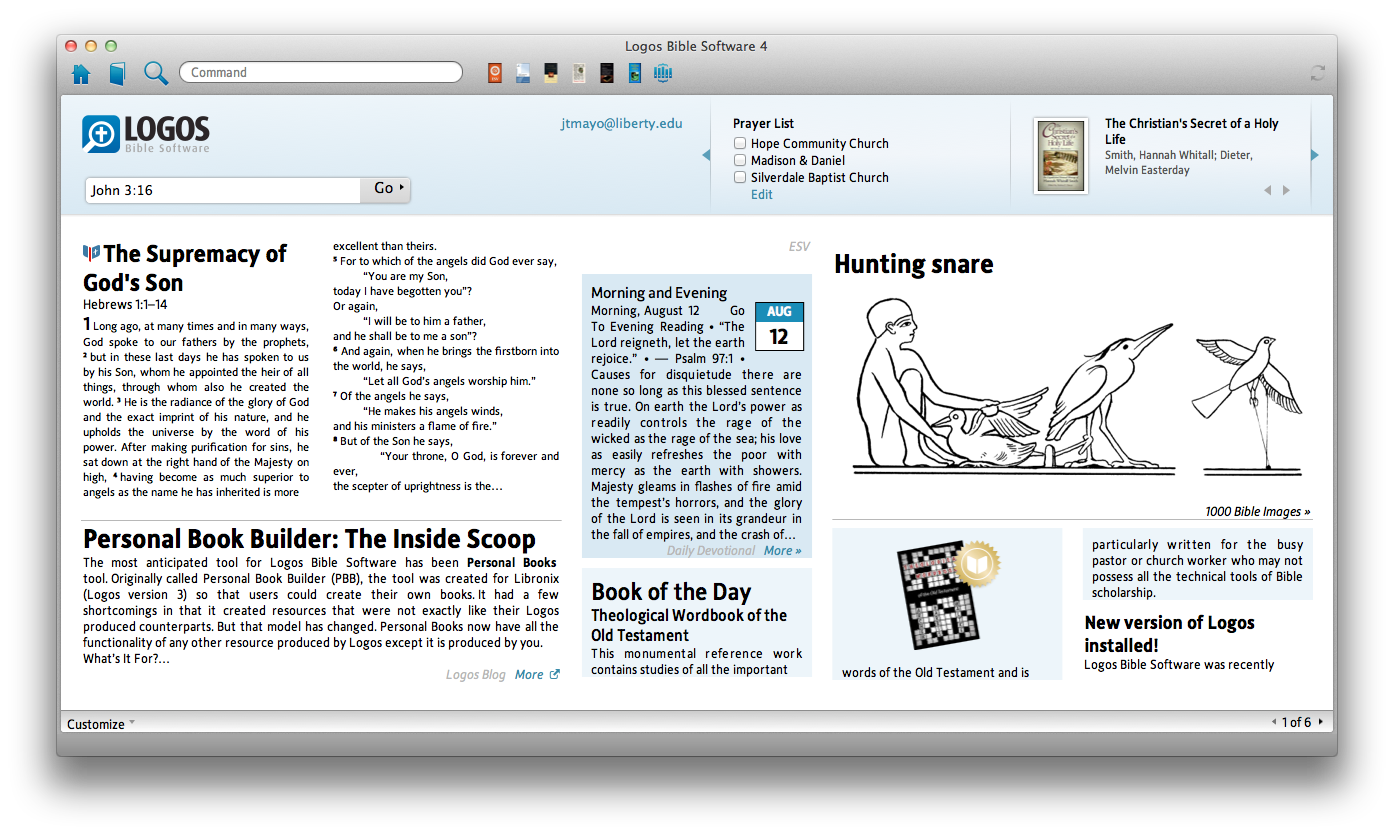The height and width of the screenshot is (835, 1394).
Task: Open the Book of the Day heading
Action: (671, 592)
